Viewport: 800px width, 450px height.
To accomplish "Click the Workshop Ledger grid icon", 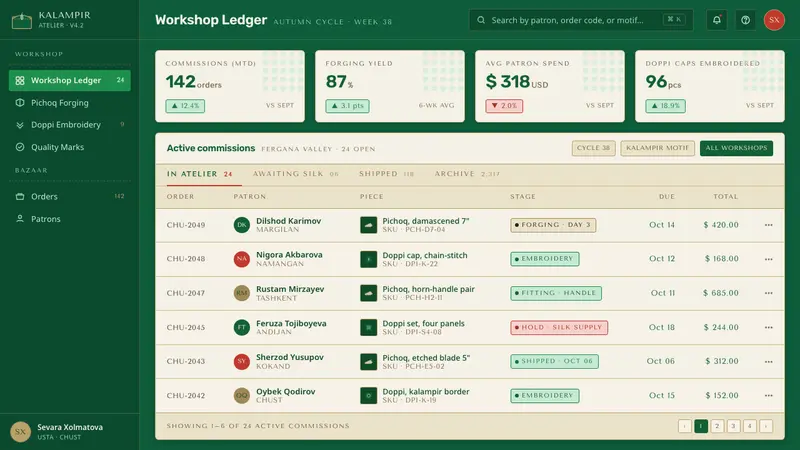I will pyautogui.click(x=20, y=81).
